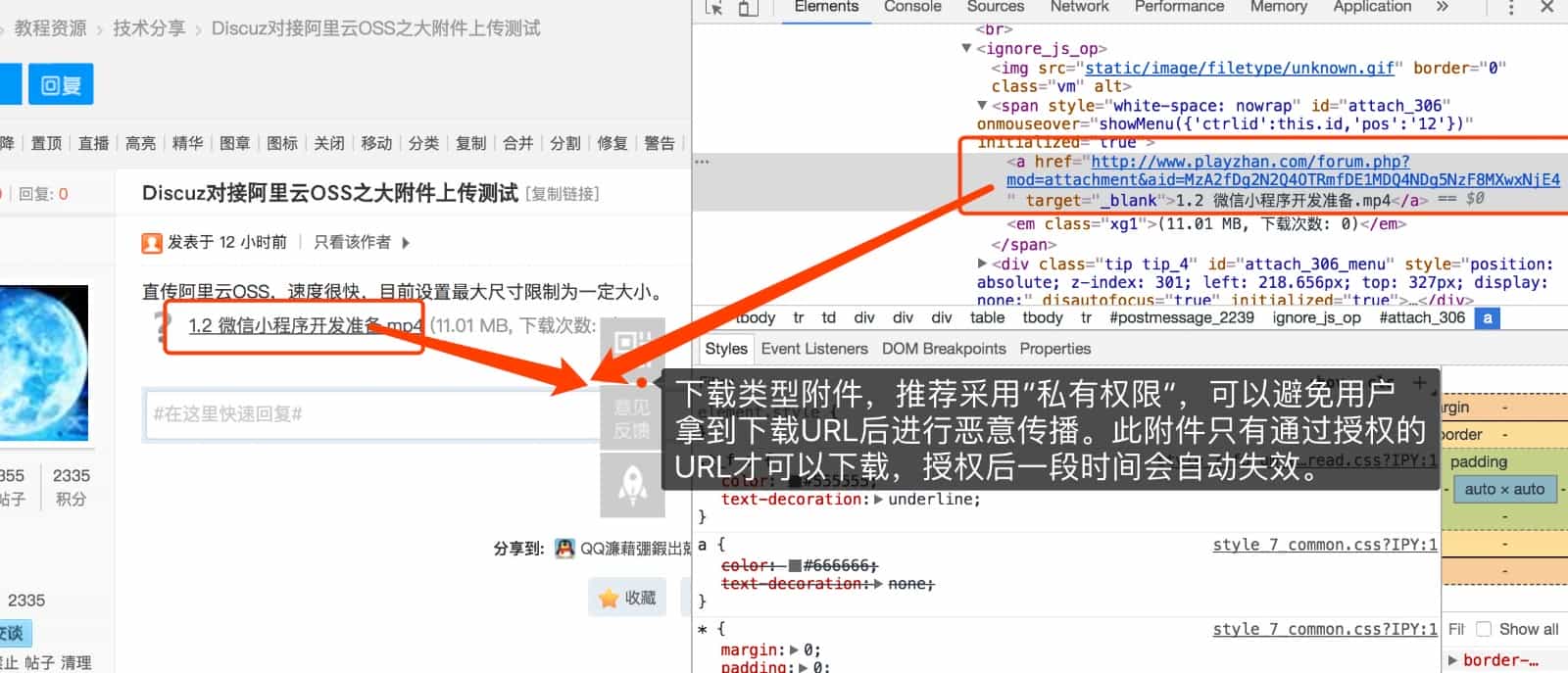Click the 直播 moderation action

point(93,143)
